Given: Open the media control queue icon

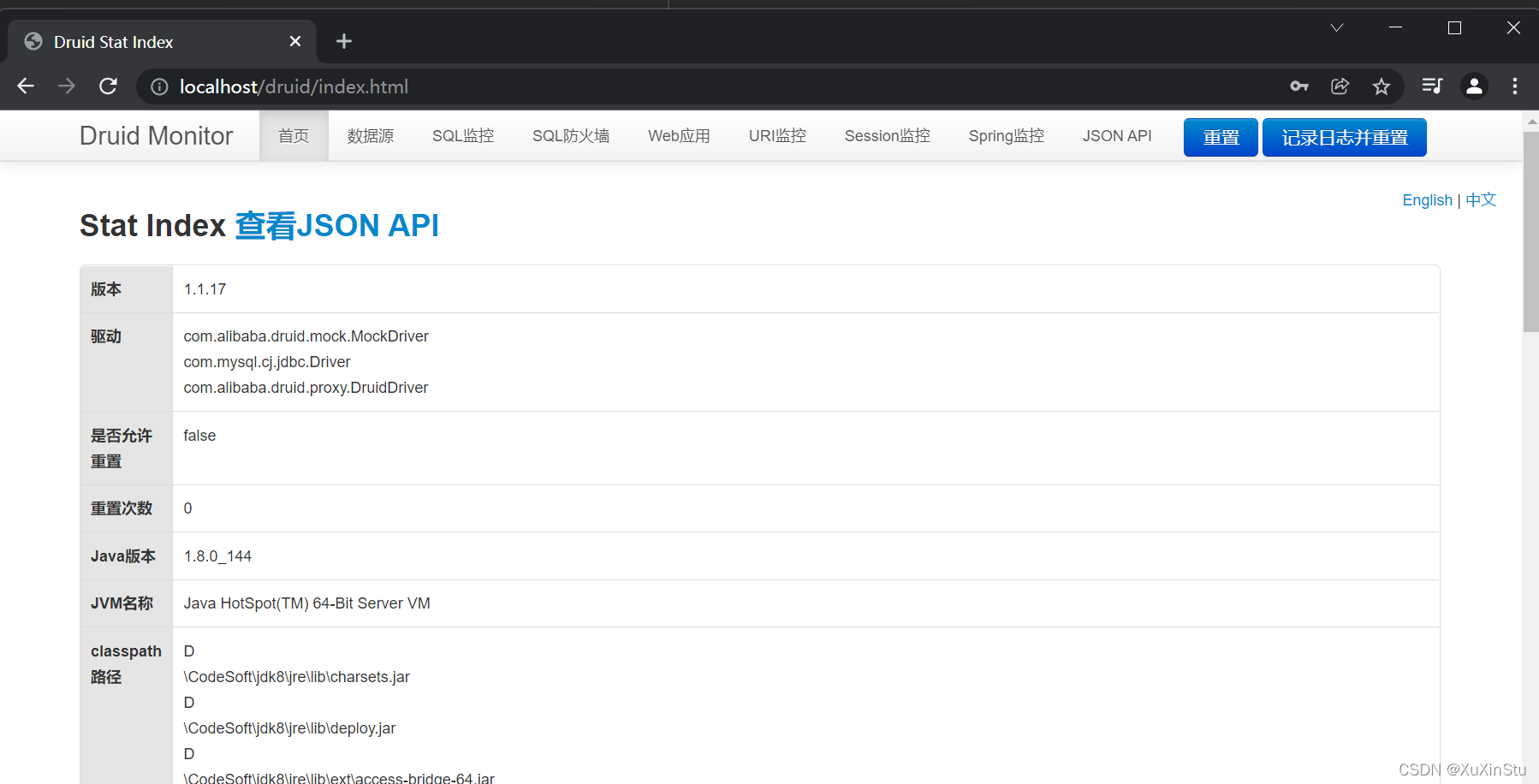Looking at the screenshot, I should coord(1432,86).
